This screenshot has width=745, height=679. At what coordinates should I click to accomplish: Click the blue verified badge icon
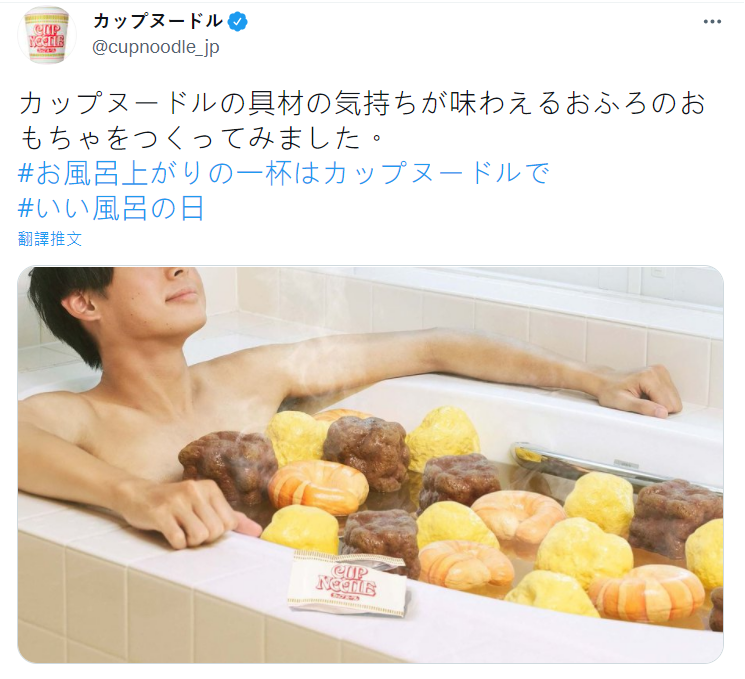click(238, 22)
